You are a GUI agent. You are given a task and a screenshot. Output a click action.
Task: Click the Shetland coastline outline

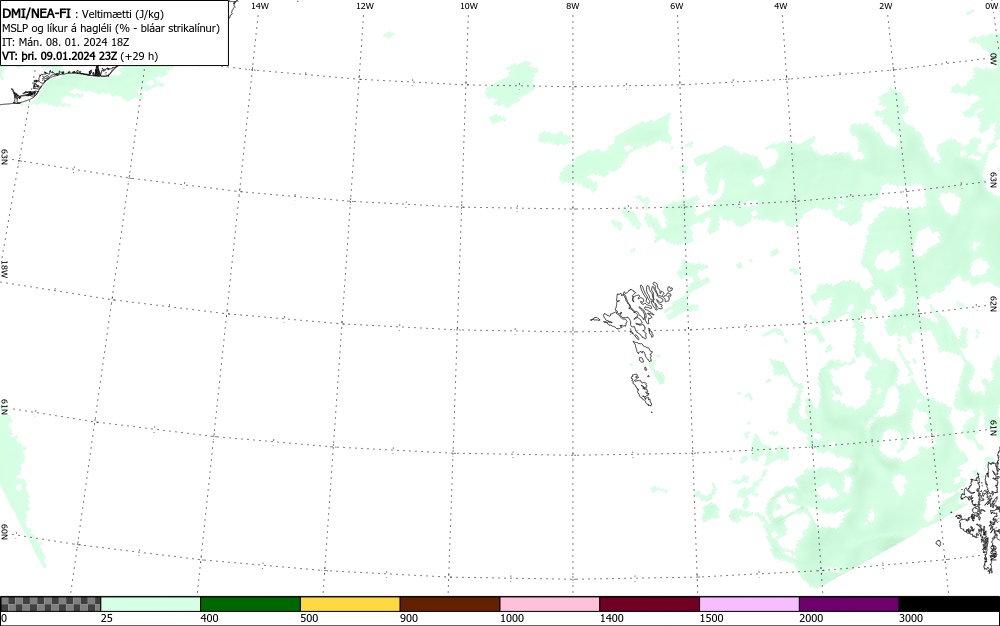click(x=979, y=513)
